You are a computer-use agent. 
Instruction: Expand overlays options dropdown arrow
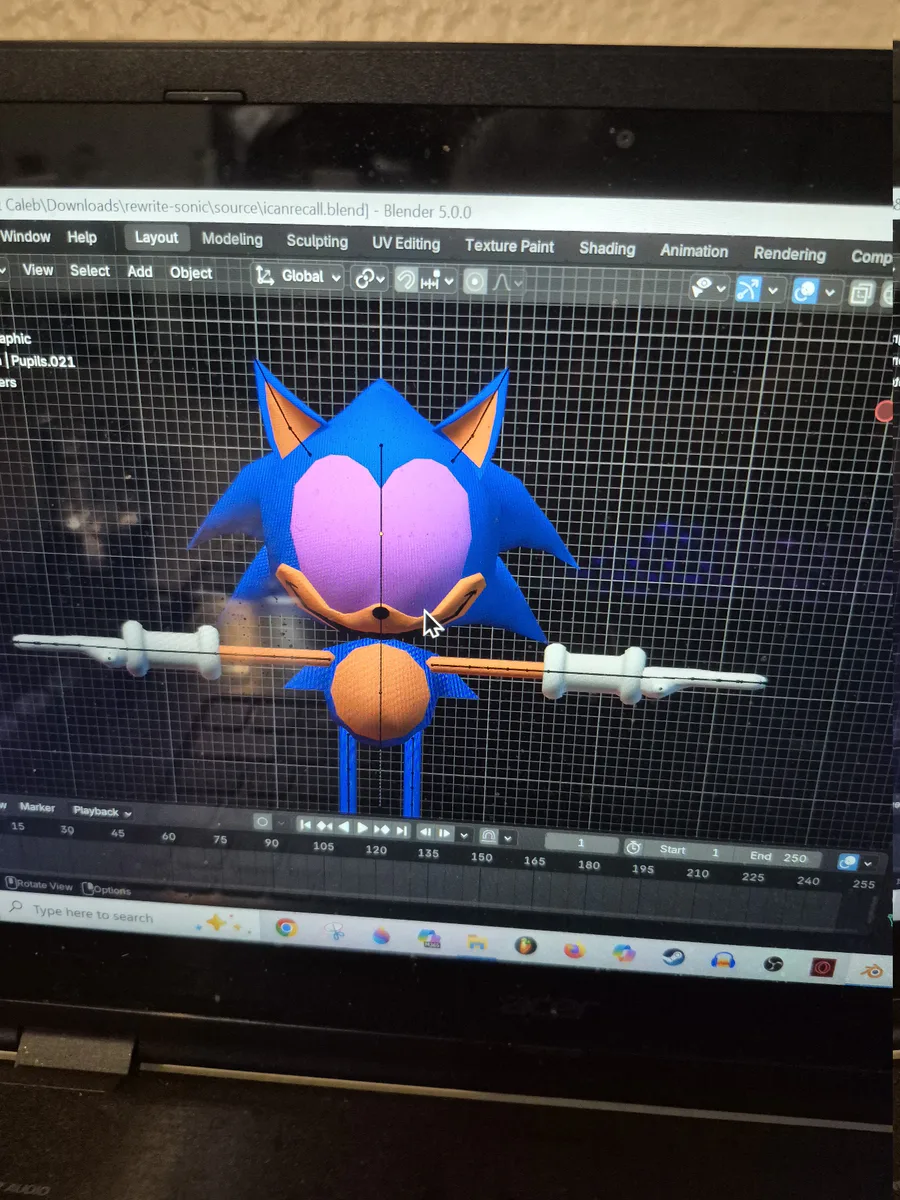click(829, 293)
